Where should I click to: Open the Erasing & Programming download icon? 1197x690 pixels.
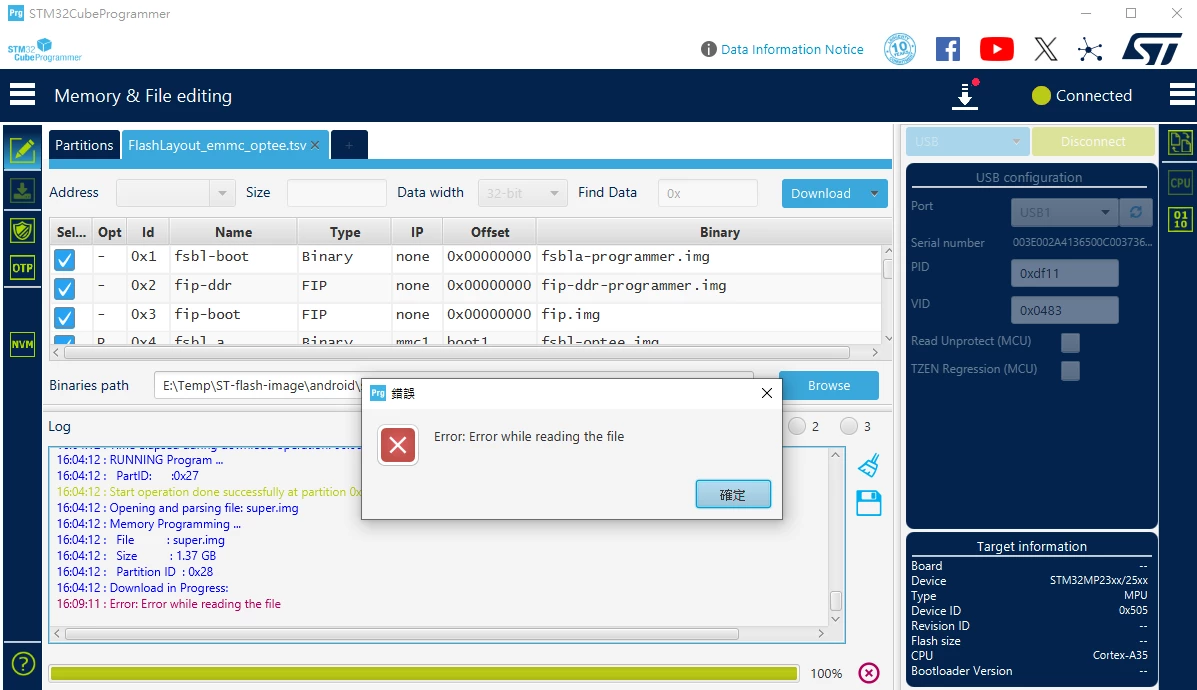(23, 191)
